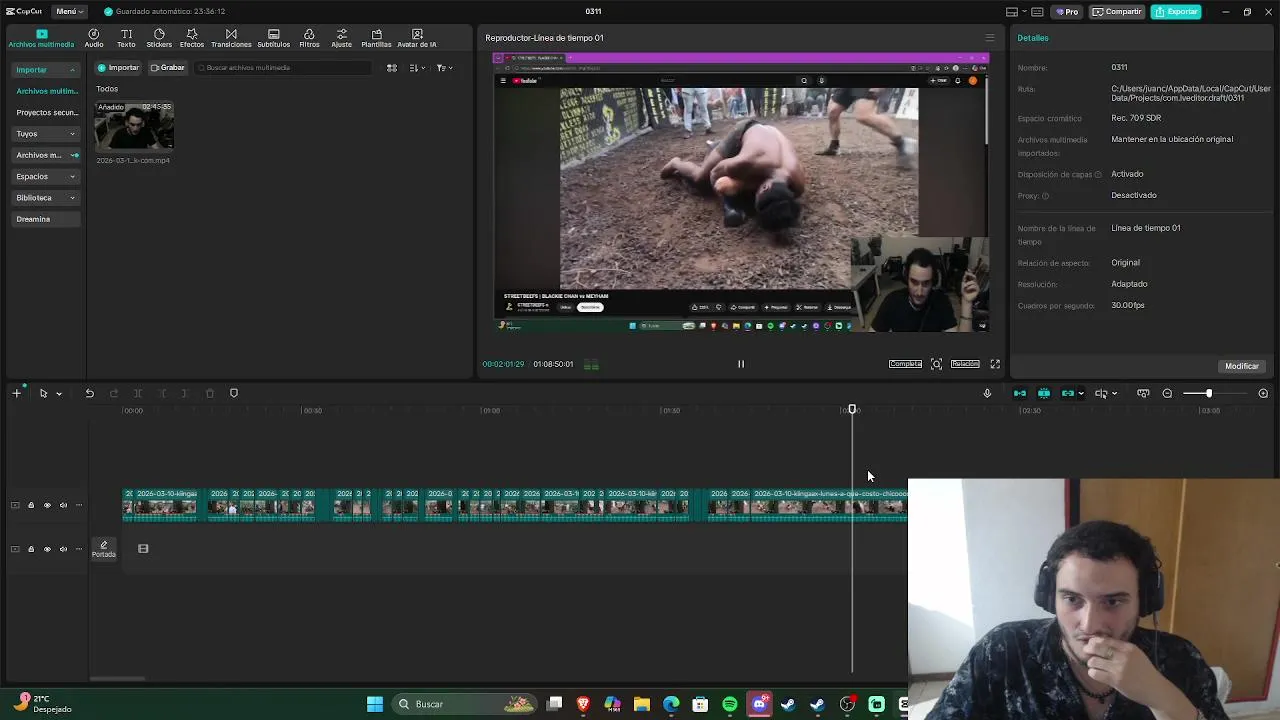
Task: Click the Completa quality button
Action: (905, 364)
